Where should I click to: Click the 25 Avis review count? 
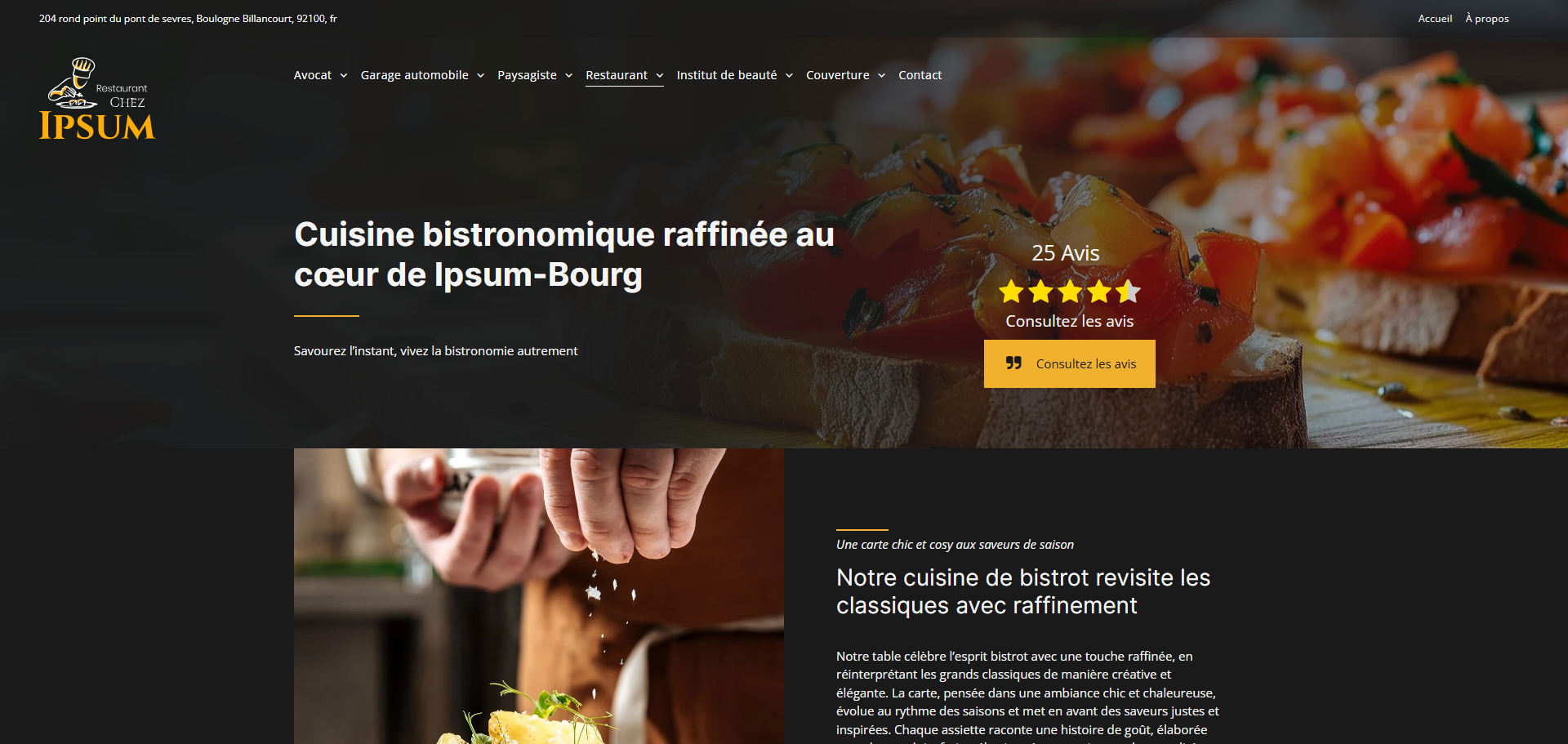point(1066,253)
